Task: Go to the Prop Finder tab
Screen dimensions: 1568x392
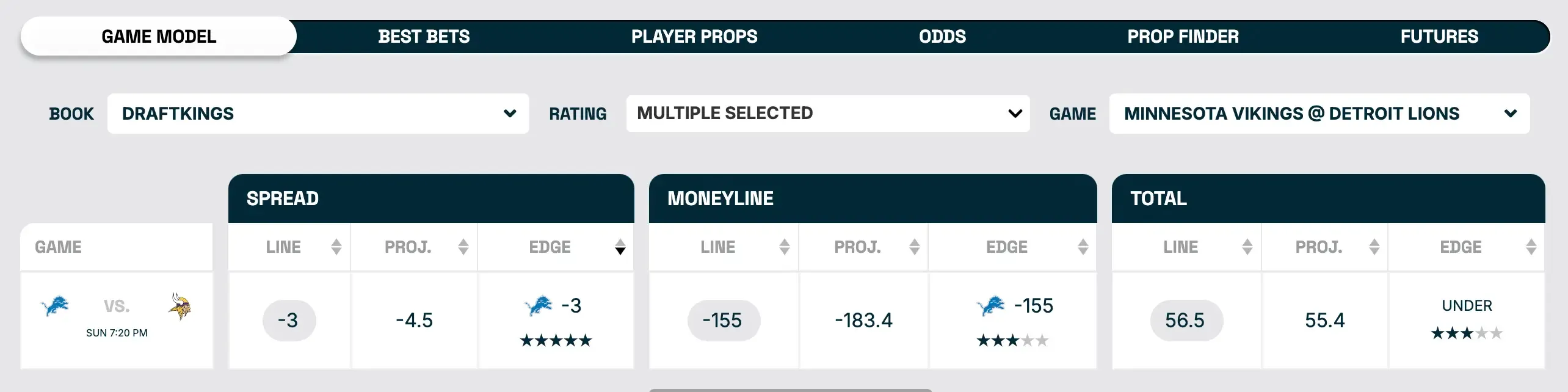Action: coord(1183,37)
